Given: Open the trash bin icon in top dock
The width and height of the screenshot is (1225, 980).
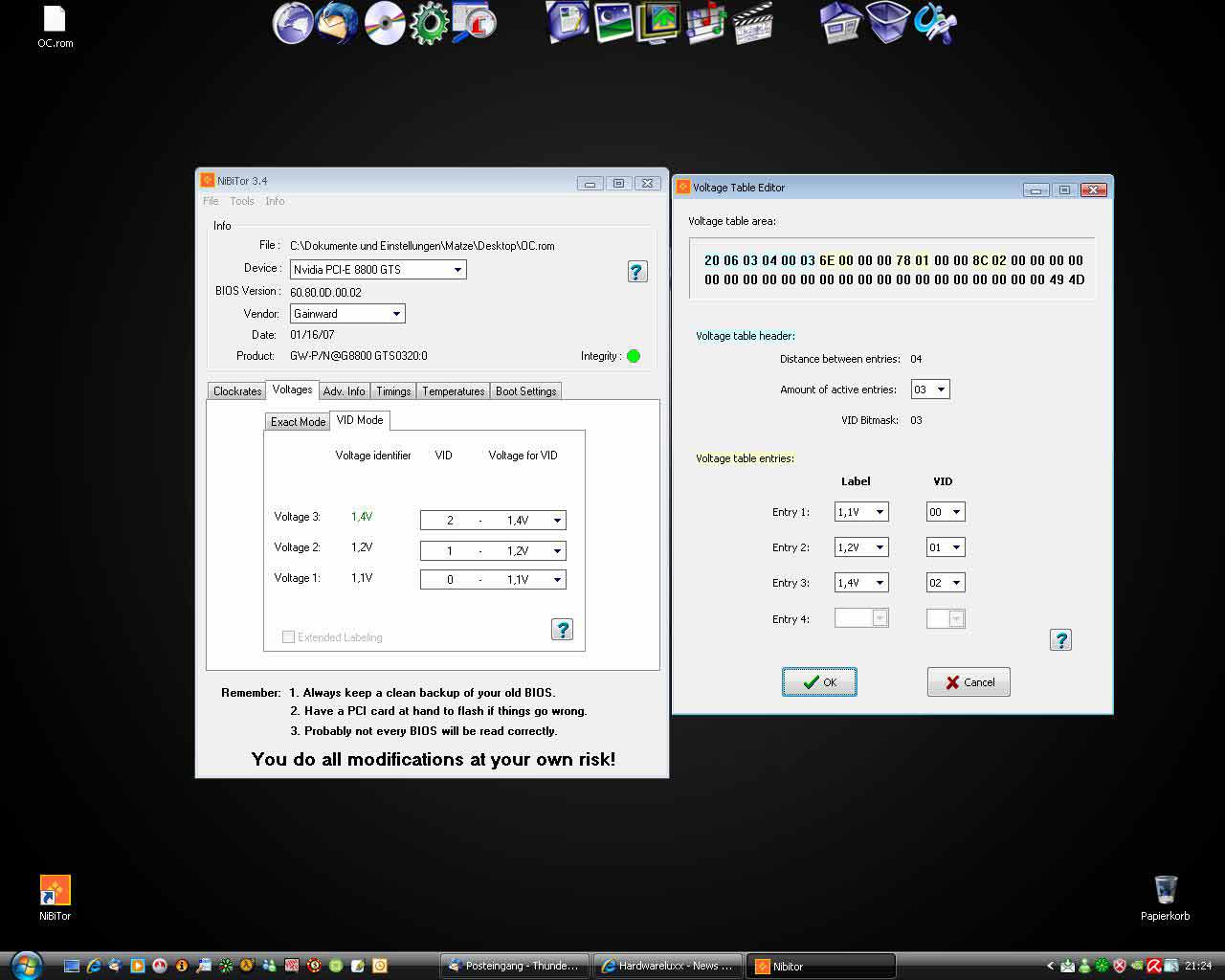Looking at the screenshot, I should [887, 23].
